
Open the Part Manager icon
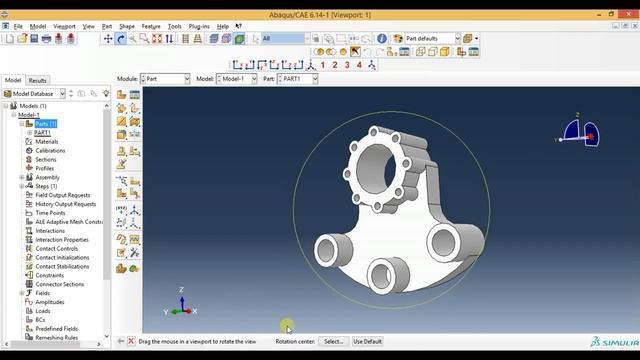[134, 95]
